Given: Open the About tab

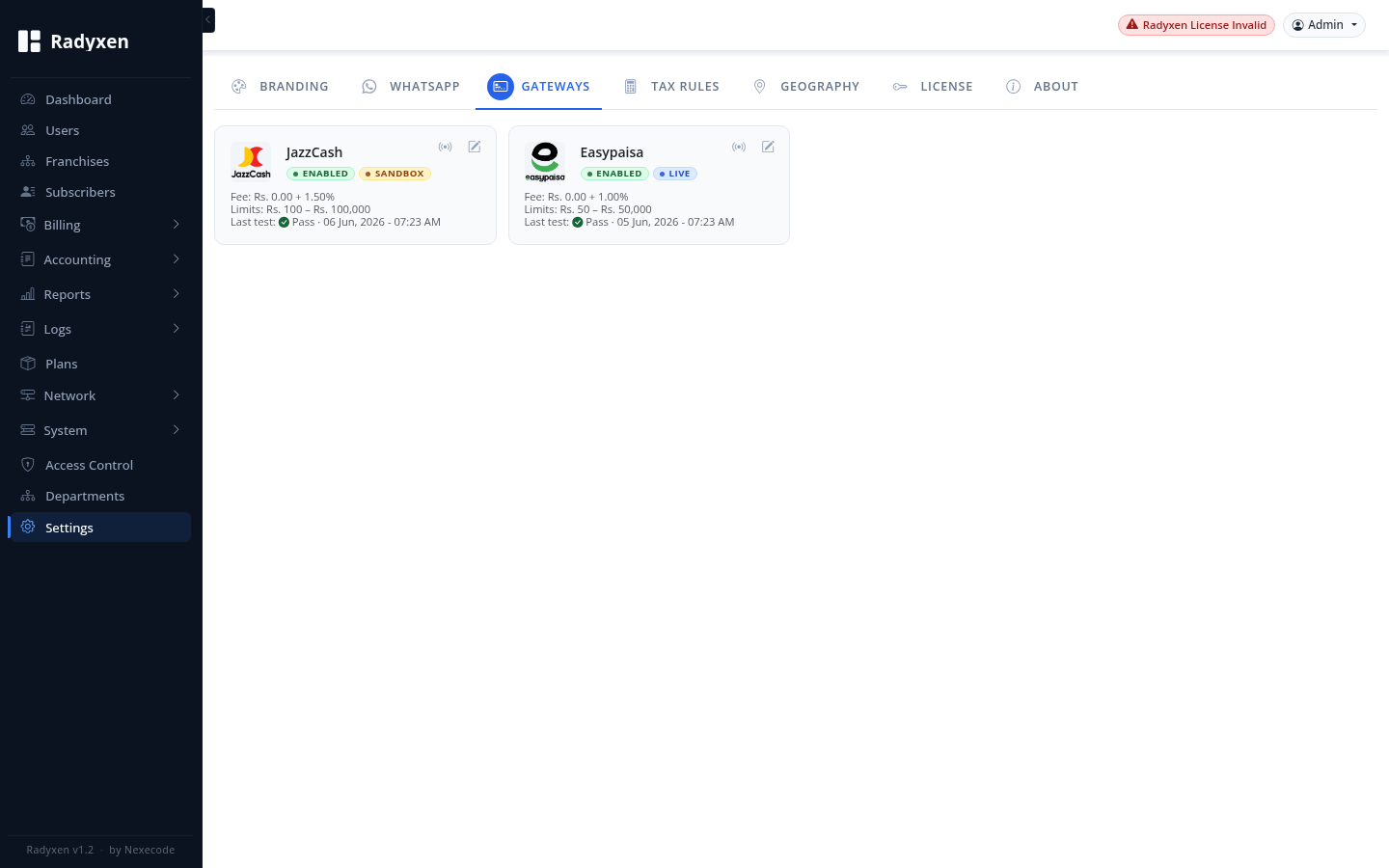Looking at the screenshot, I should click(x=1042, y=87).
